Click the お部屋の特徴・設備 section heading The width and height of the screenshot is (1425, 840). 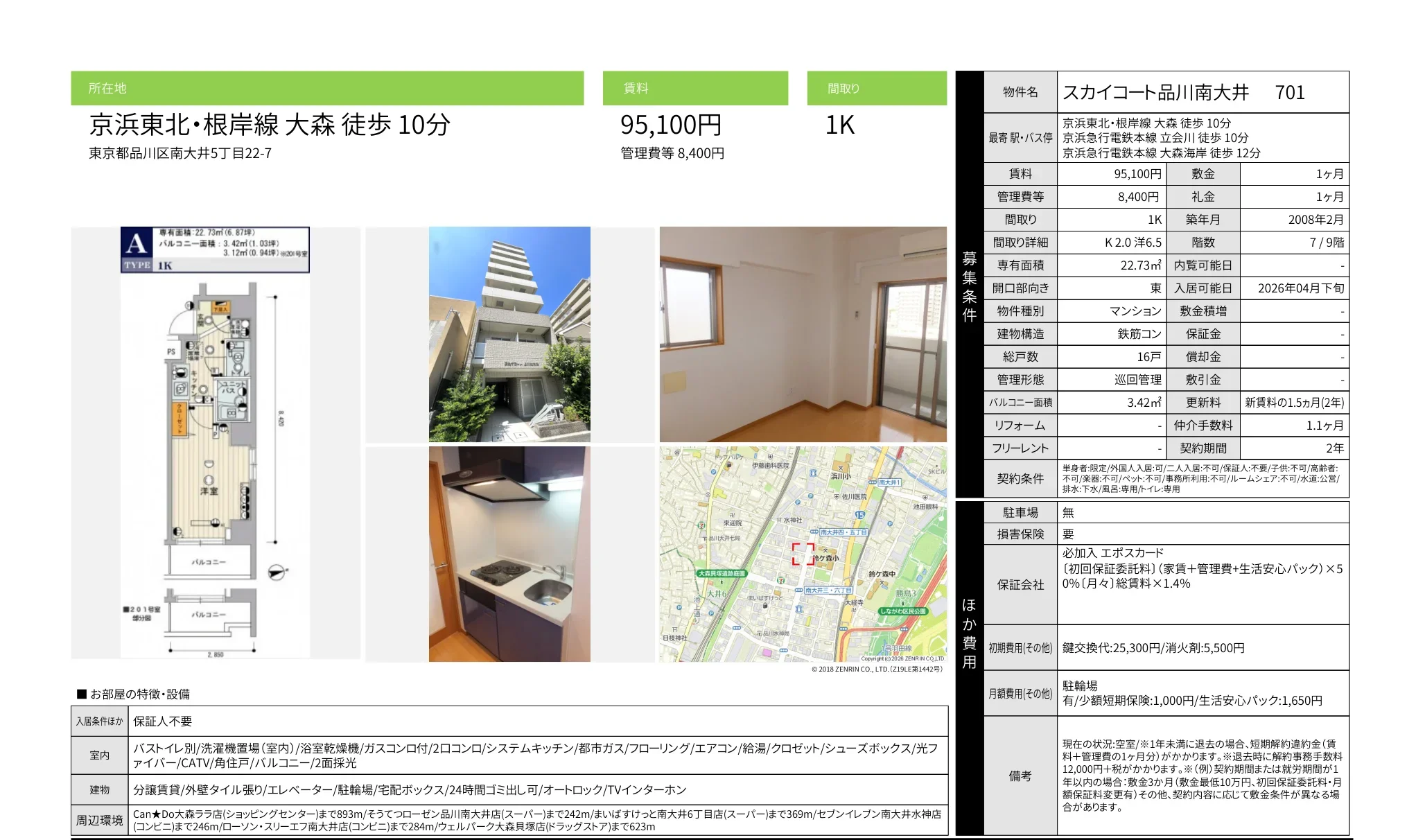pyautogui.click(x=133, y=694)
